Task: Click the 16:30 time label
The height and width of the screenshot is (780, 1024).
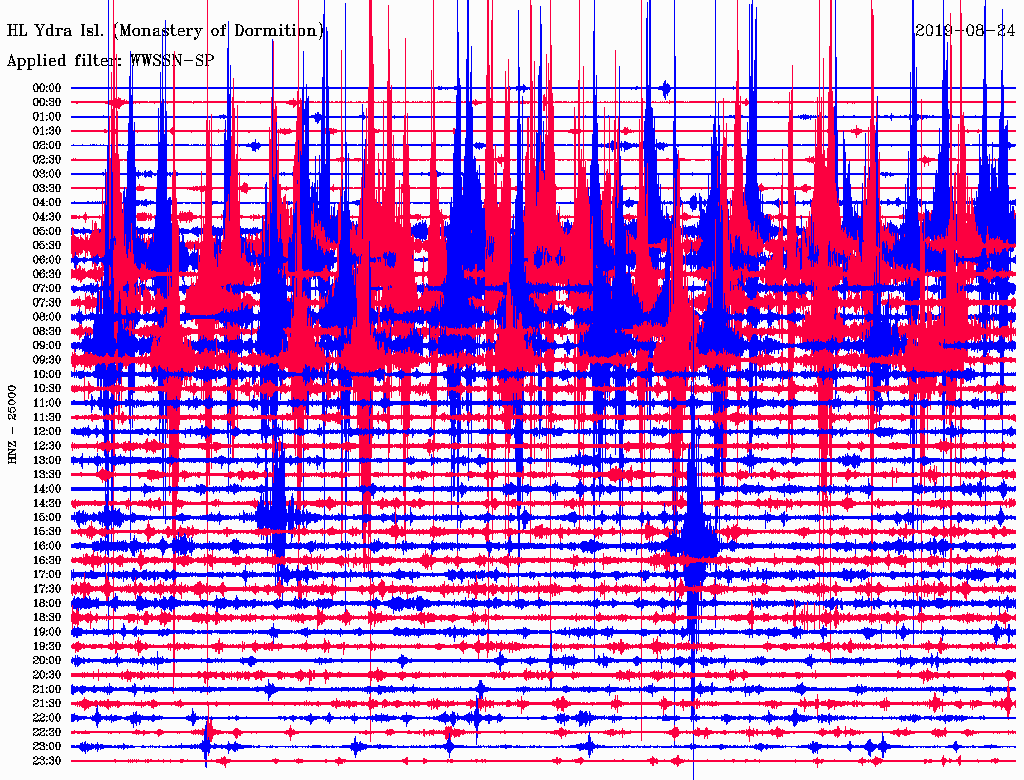Action: point(46,561)
